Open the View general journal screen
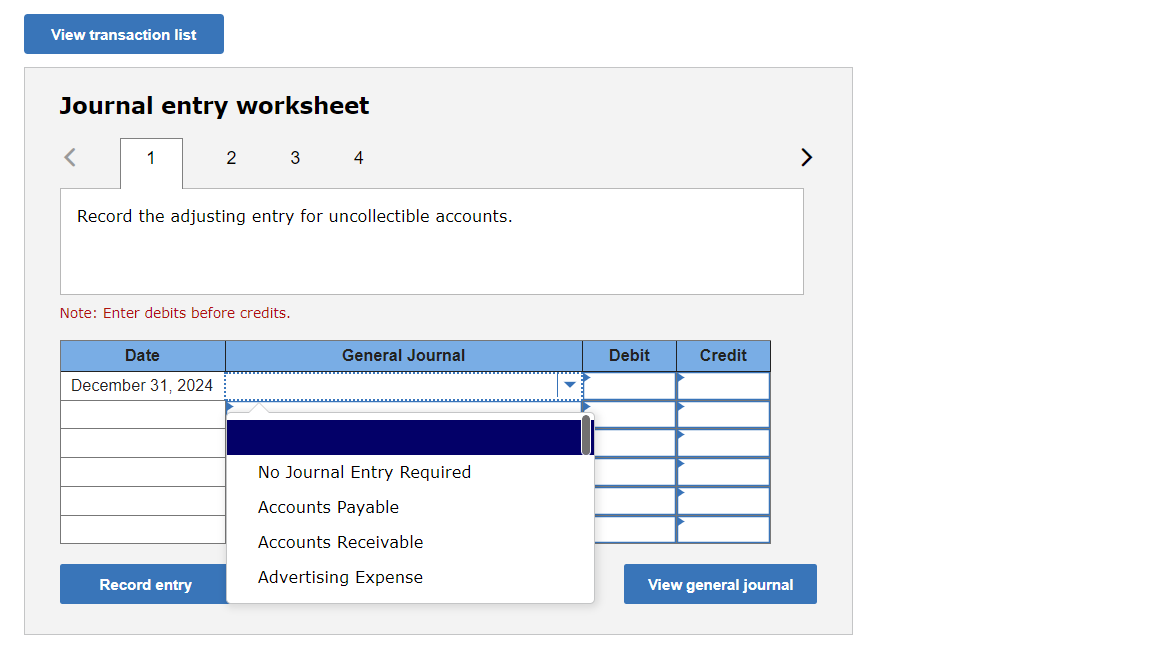This screenshot has width=1163, height=661. point(720,584)
